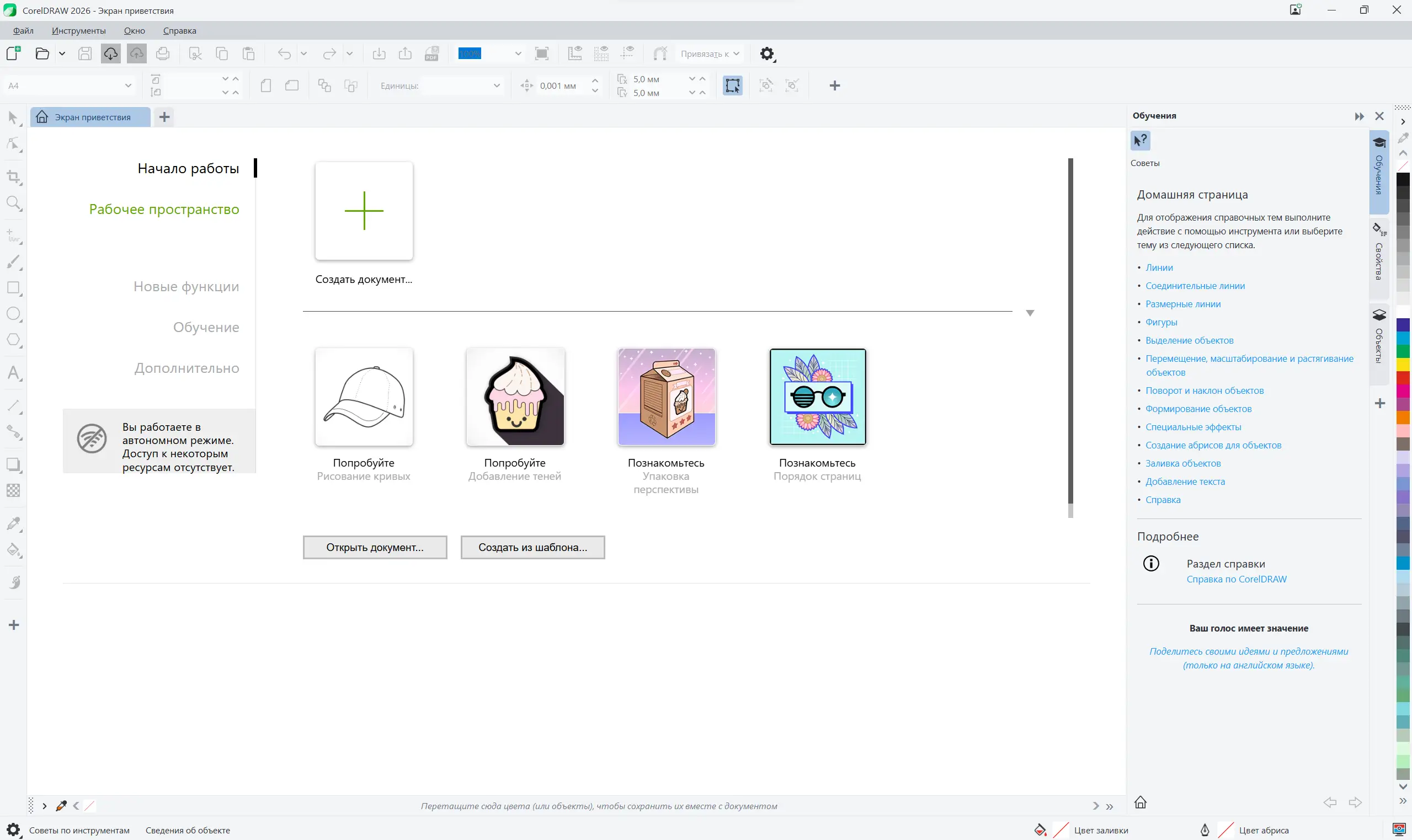This screenshot has height=840, width=1412.
Task: Open the Соединительные линии help link
Action: [1195, 286]
